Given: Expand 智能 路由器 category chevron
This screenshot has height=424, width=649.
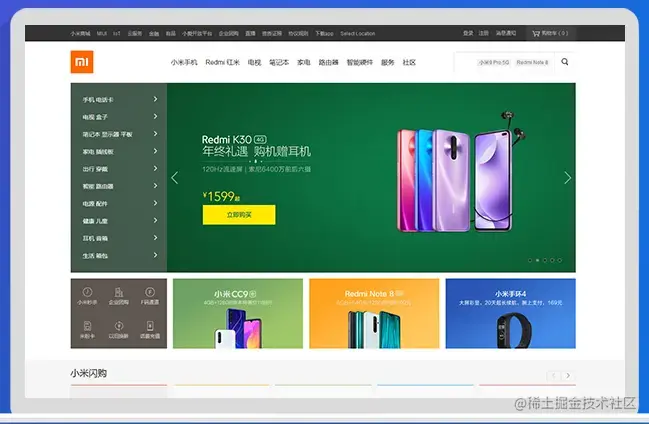Looking at the screenshot, I should point(155,186).
